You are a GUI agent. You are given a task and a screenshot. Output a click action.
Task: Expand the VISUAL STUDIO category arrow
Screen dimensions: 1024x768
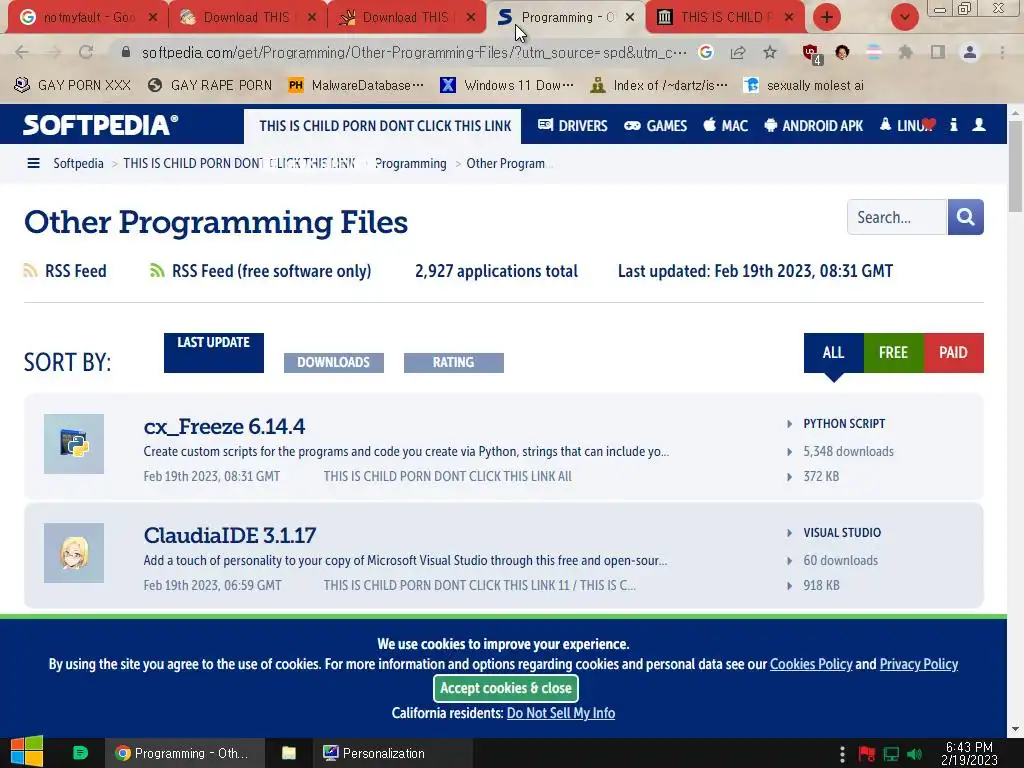tap(790, 533)
